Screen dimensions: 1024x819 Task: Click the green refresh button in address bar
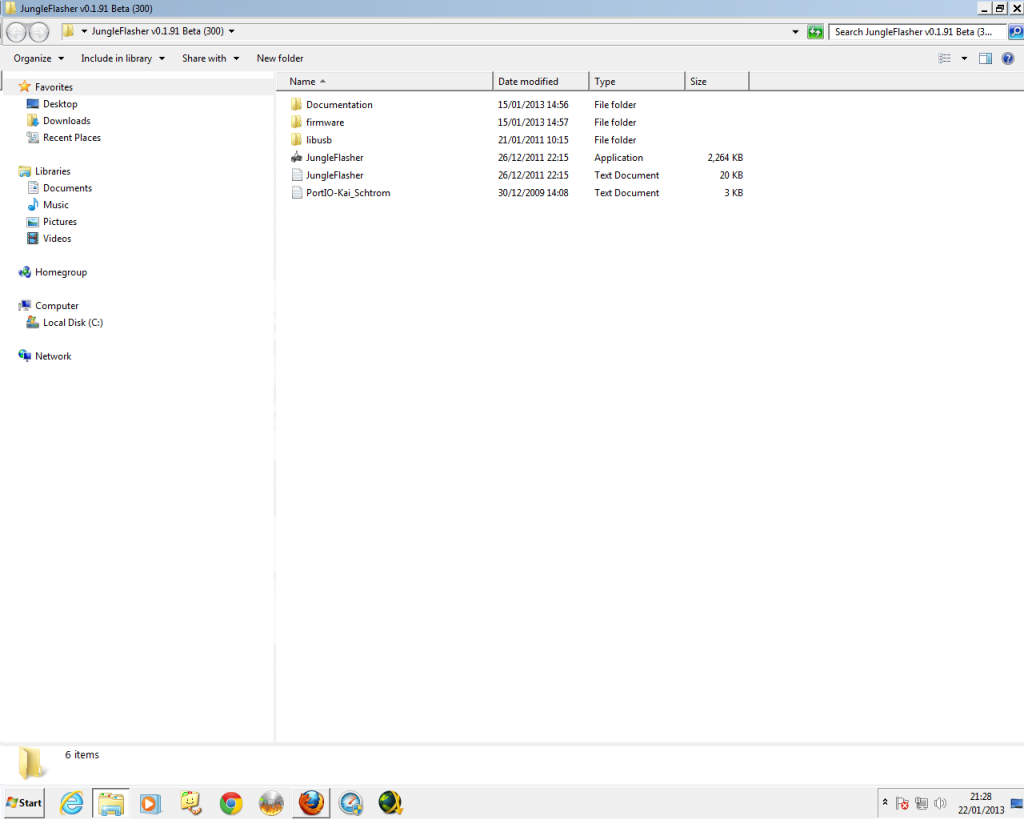(x=816, y=32)
